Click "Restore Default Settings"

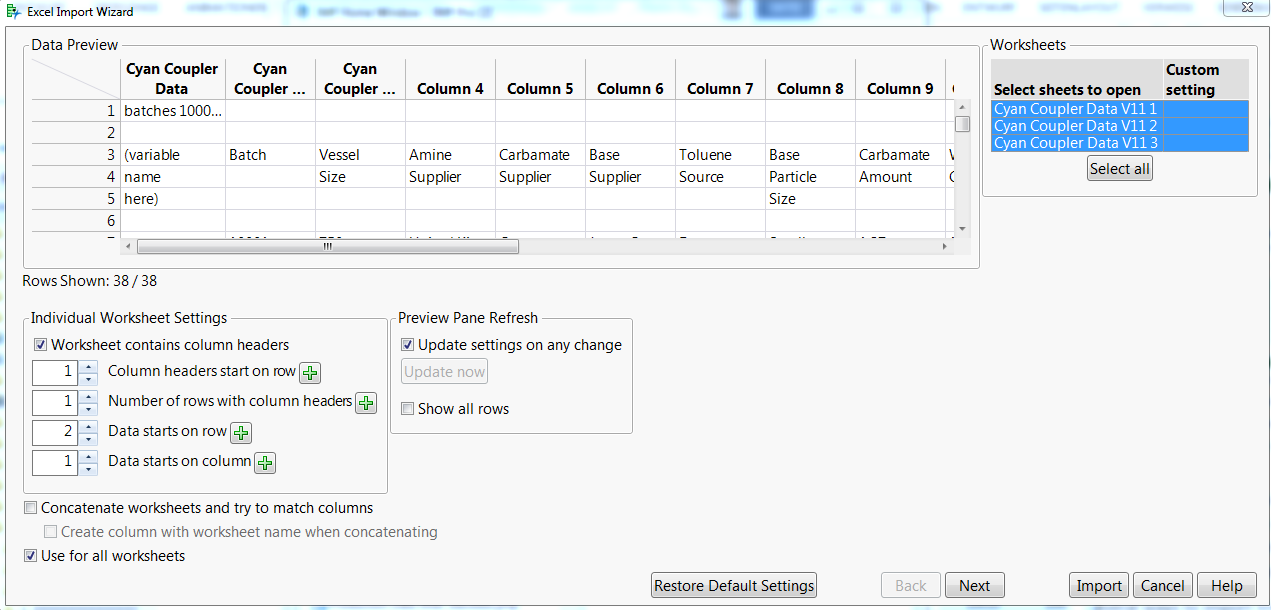coord(733,585)
